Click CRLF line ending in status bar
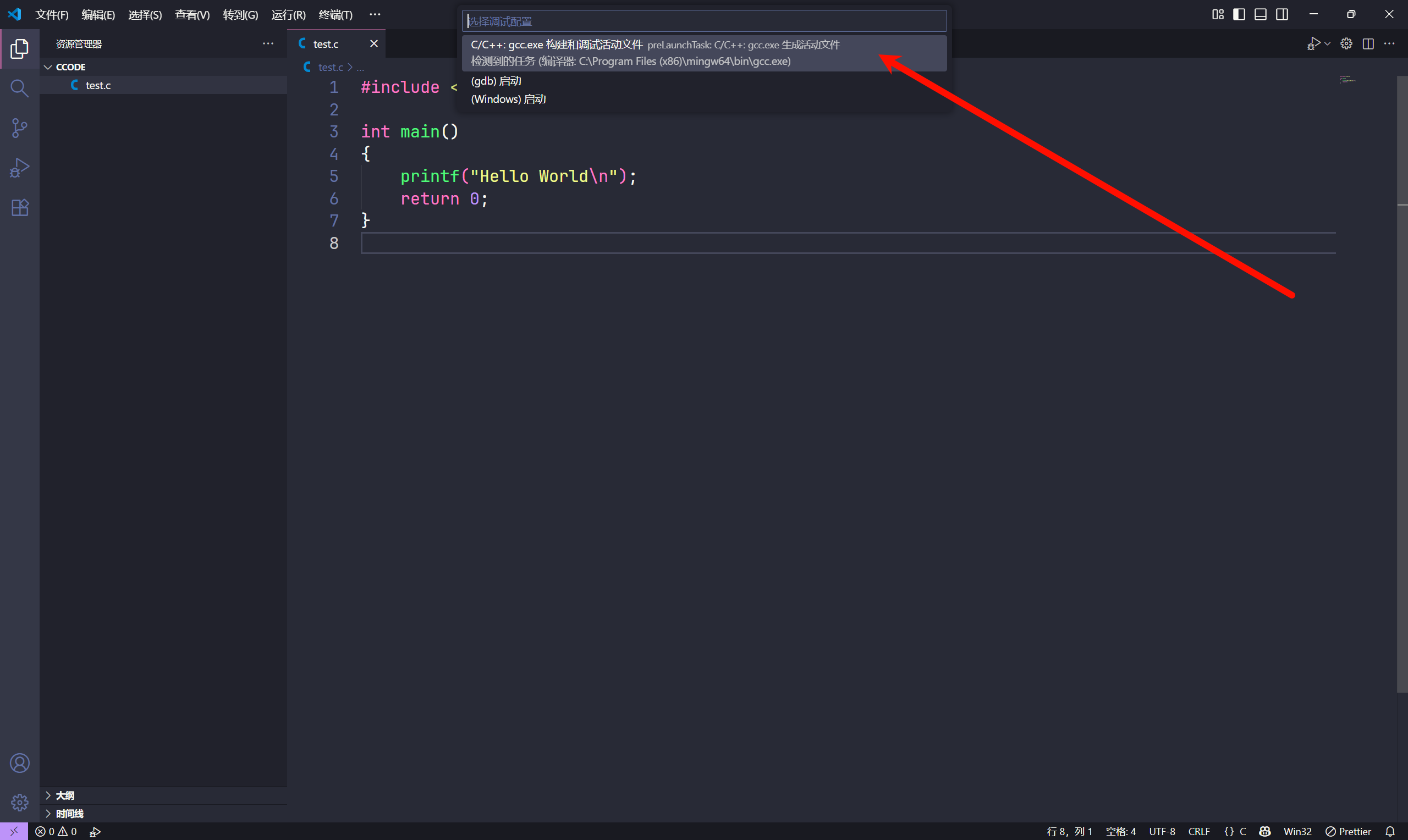This screenshot has height=840, width=1408. pos(1198,832)
